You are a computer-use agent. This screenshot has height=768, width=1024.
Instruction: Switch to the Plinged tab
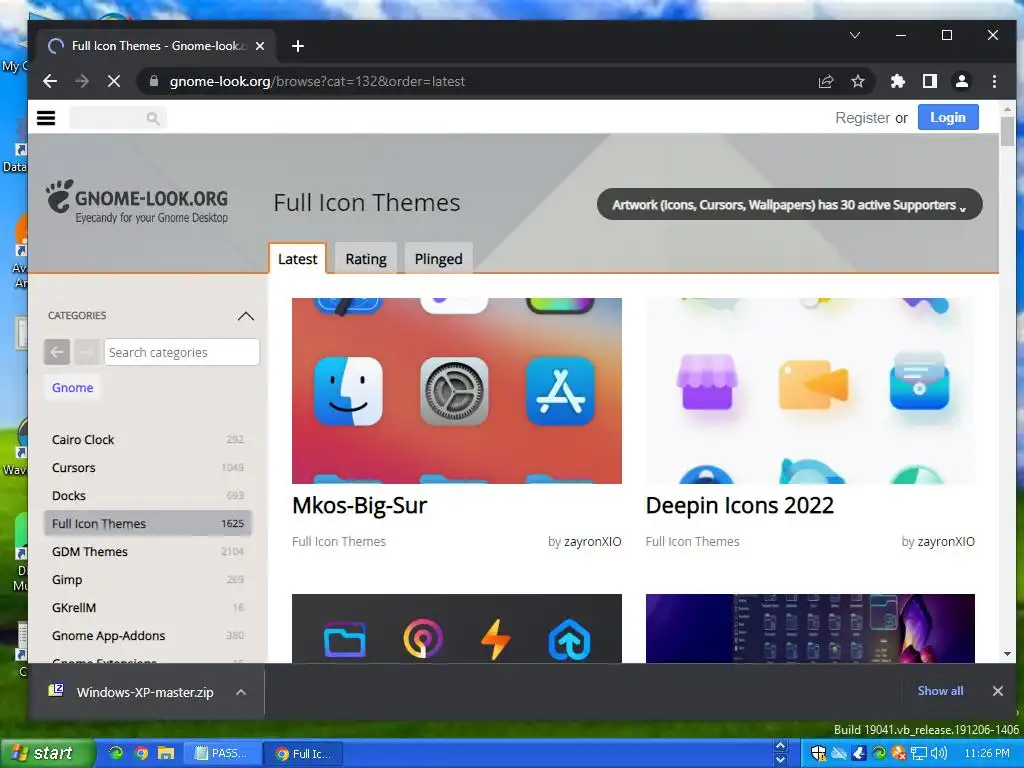(438, 259)
